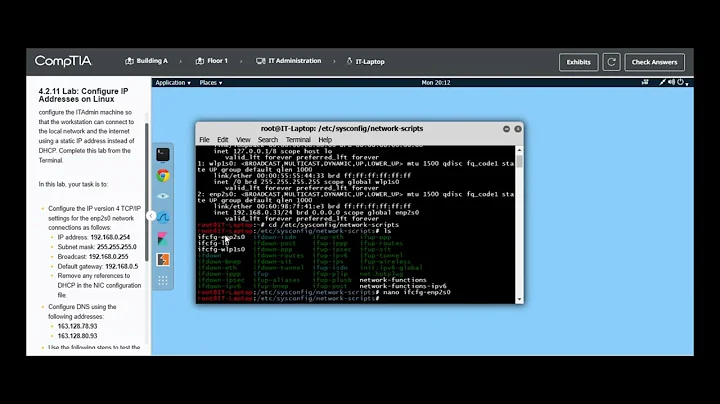Screen dimensions: 720x404
Task: Click the eye-shaped dock icon
Action: (163, 196)
